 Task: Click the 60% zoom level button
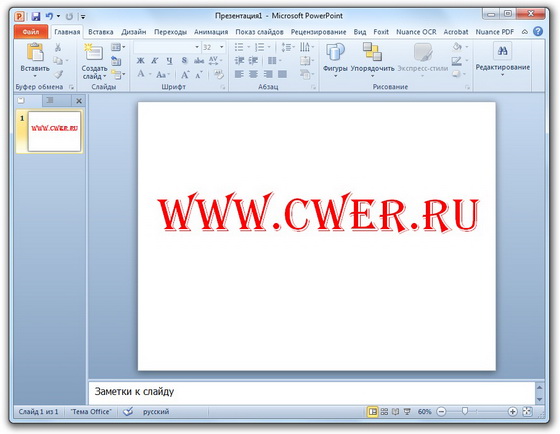point(424,411)
